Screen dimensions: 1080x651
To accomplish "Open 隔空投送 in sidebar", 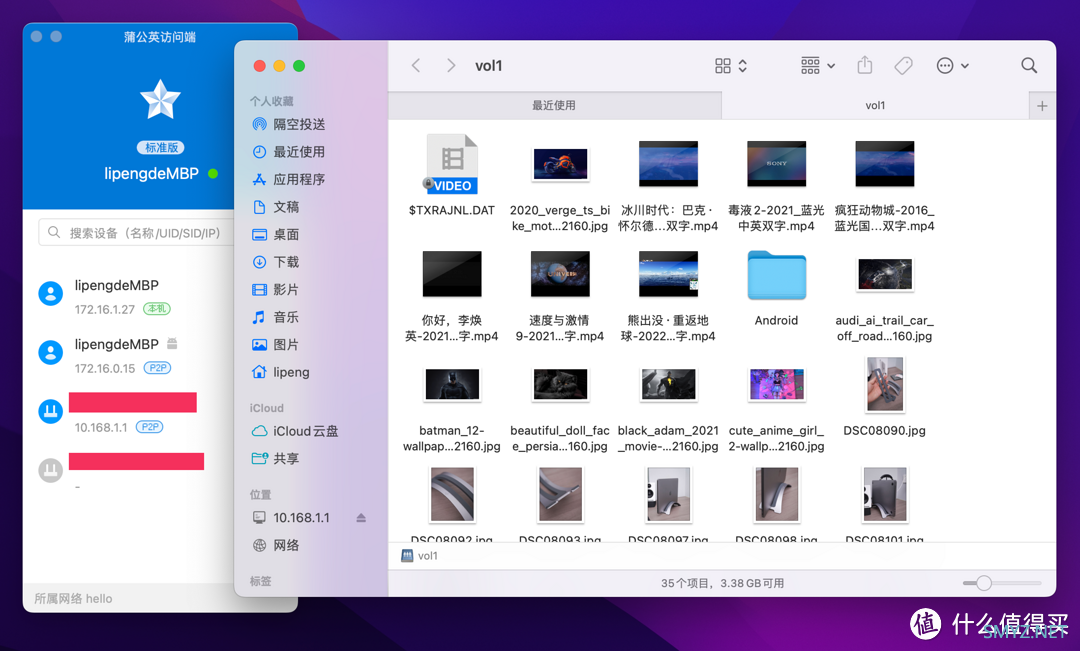I will (x=289, y=124).
